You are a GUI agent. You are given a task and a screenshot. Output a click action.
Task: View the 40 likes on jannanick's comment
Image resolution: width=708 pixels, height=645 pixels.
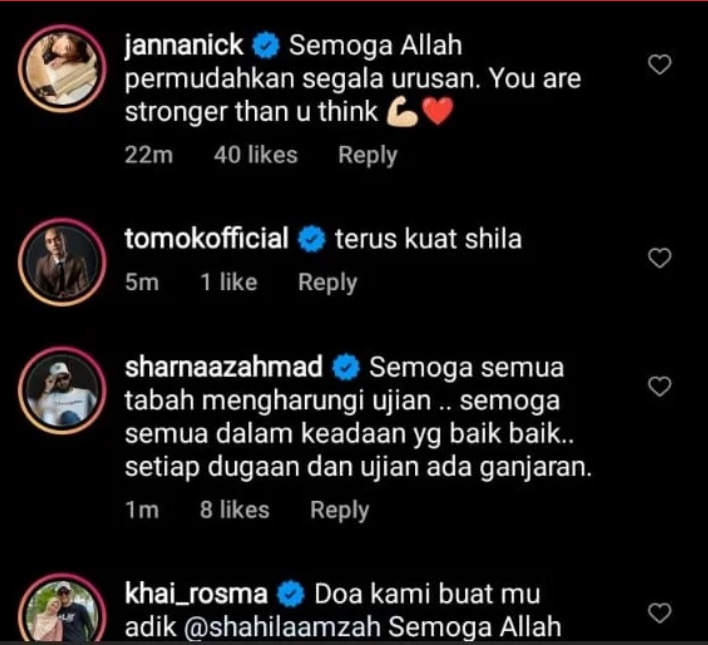[x=256, y=155]
